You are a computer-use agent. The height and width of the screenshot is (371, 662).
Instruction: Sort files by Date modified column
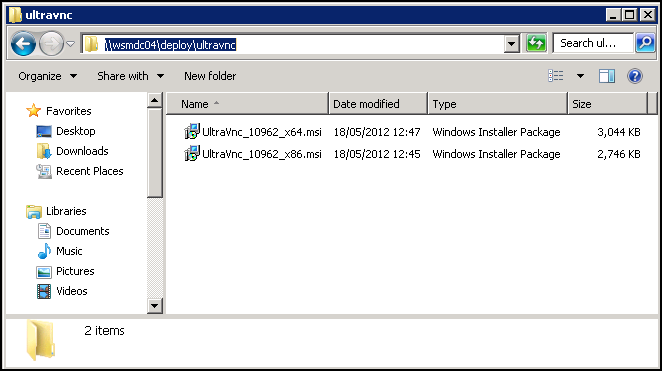(x=378, y=104)
